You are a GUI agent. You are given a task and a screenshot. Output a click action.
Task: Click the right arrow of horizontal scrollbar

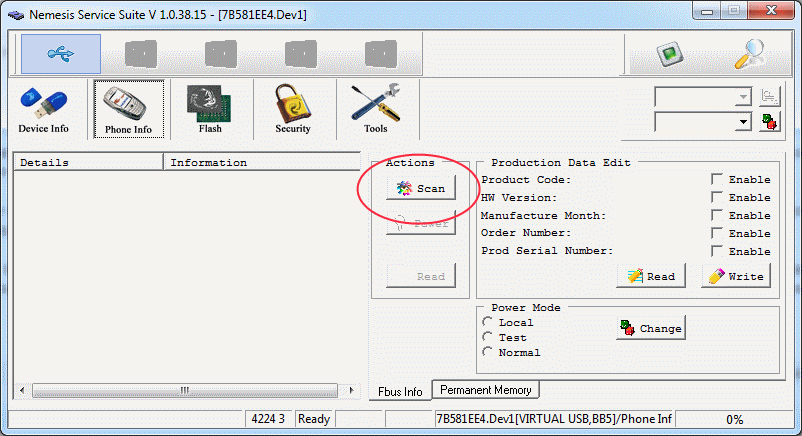(x=351, y=390)
